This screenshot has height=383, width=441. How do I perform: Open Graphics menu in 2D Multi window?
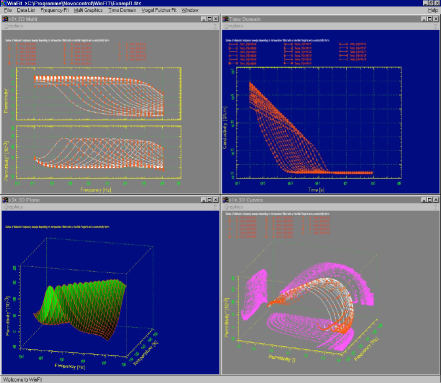pyautogui.click(x=14, y=26)
